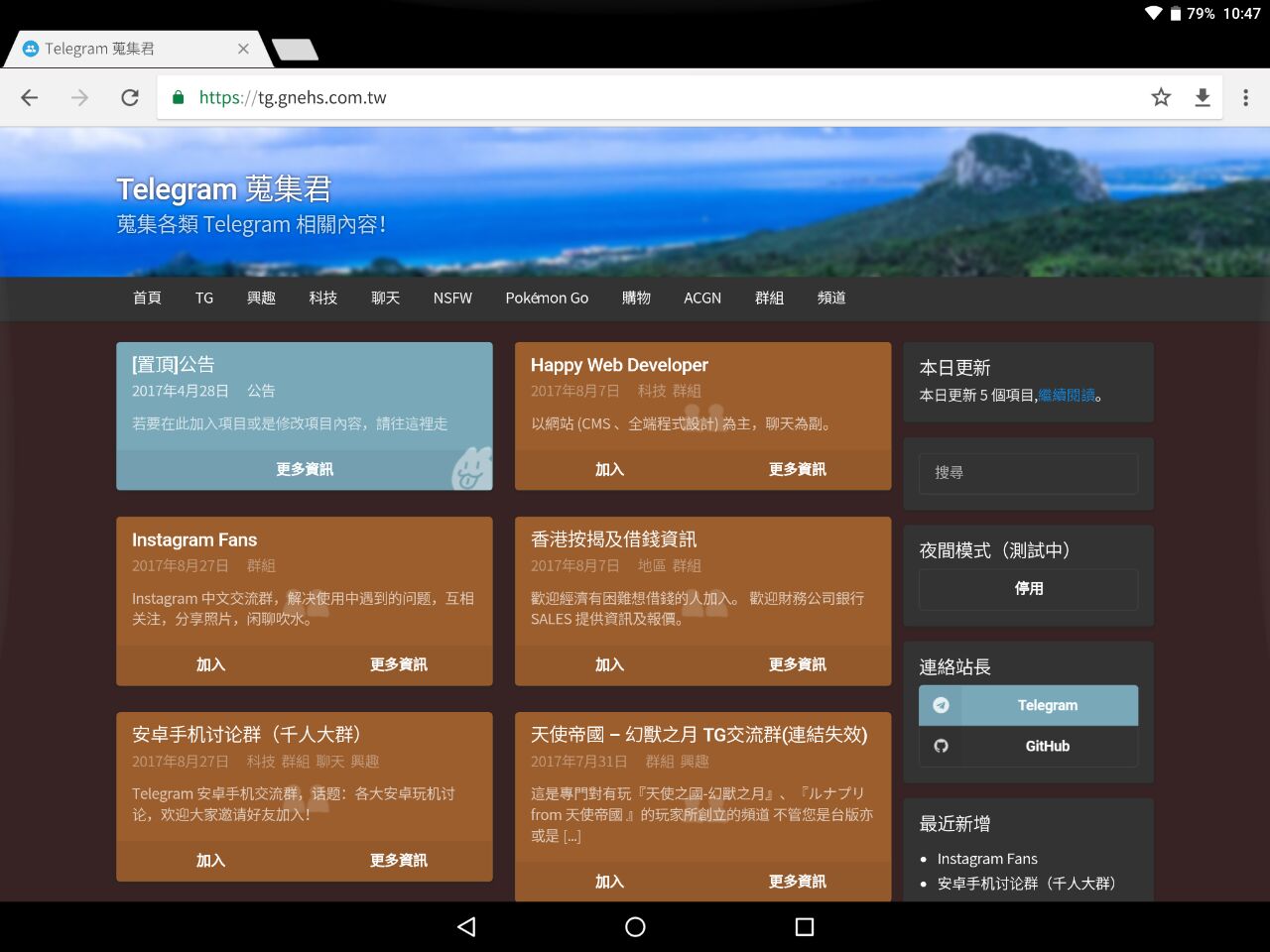Open the Pokémon Go menu item
This screenshot has height=952, width=1270.
click(x=547, y=297)
